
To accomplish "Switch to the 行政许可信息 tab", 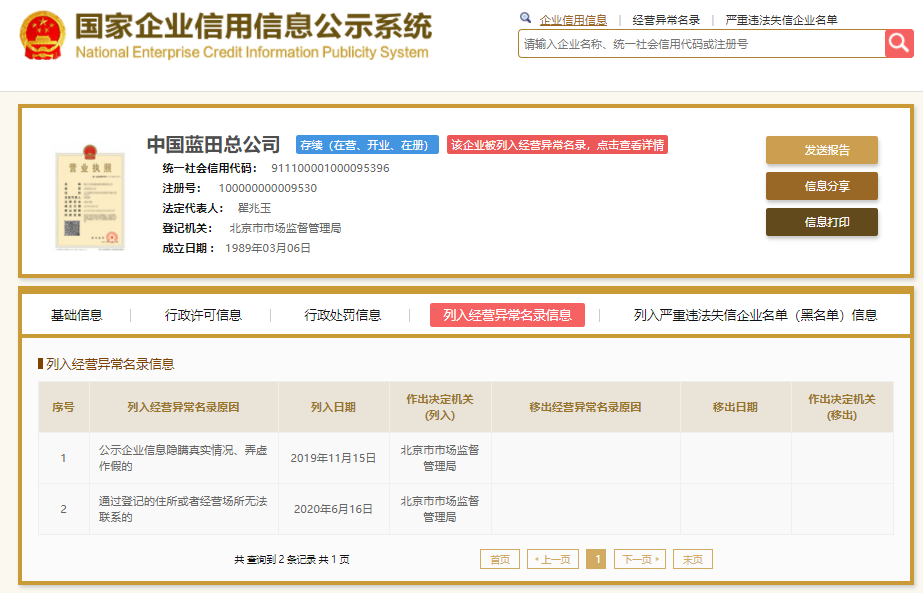I will coord(203,316).
